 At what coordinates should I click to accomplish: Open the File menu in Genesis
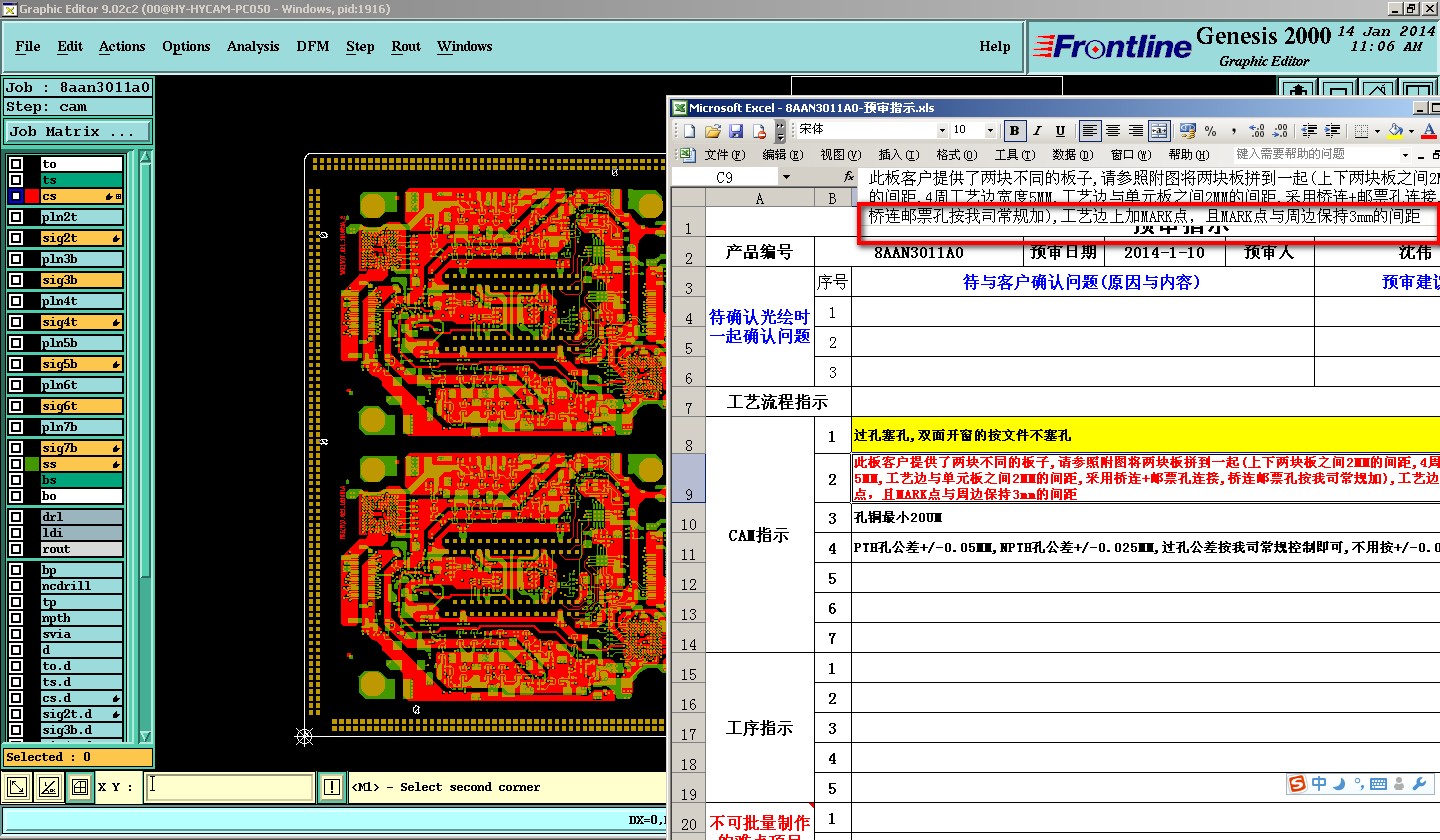pos(28,46)
